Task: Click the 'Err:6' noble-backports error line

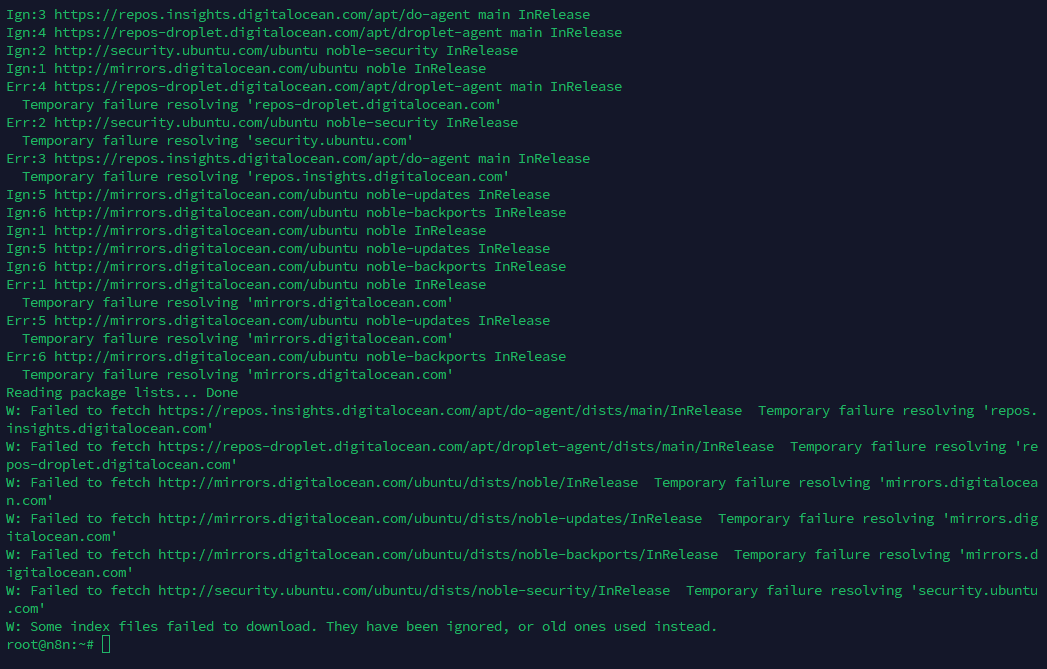Action: tap(286, 357)
